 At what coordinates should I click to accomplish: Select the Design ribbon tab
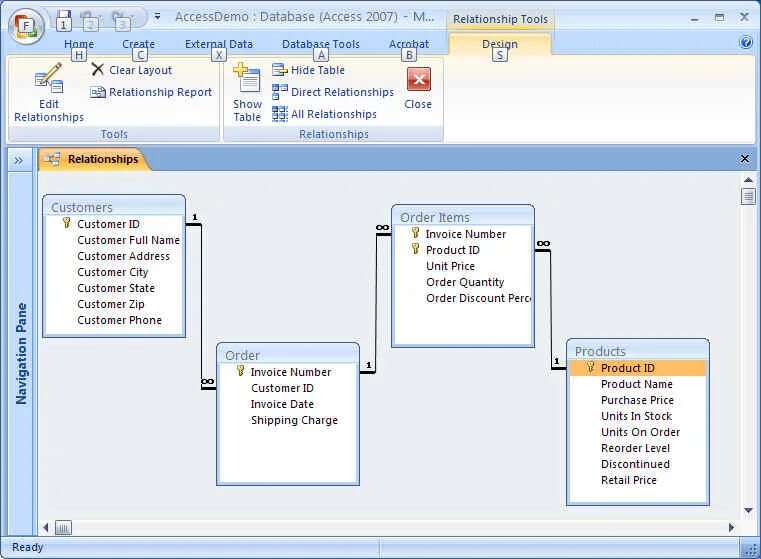pyautogui.click(x=500, y=44)
